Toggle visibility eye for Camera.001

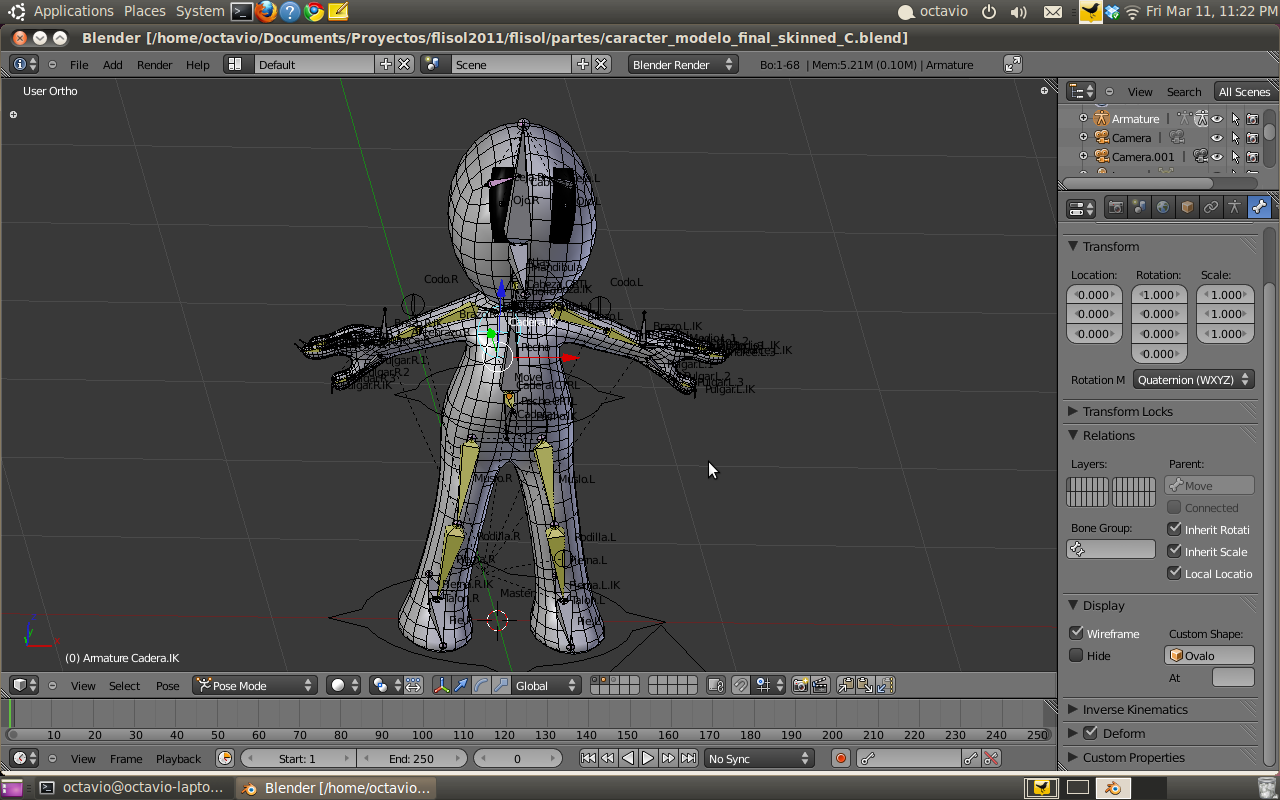pos(1217,157)
